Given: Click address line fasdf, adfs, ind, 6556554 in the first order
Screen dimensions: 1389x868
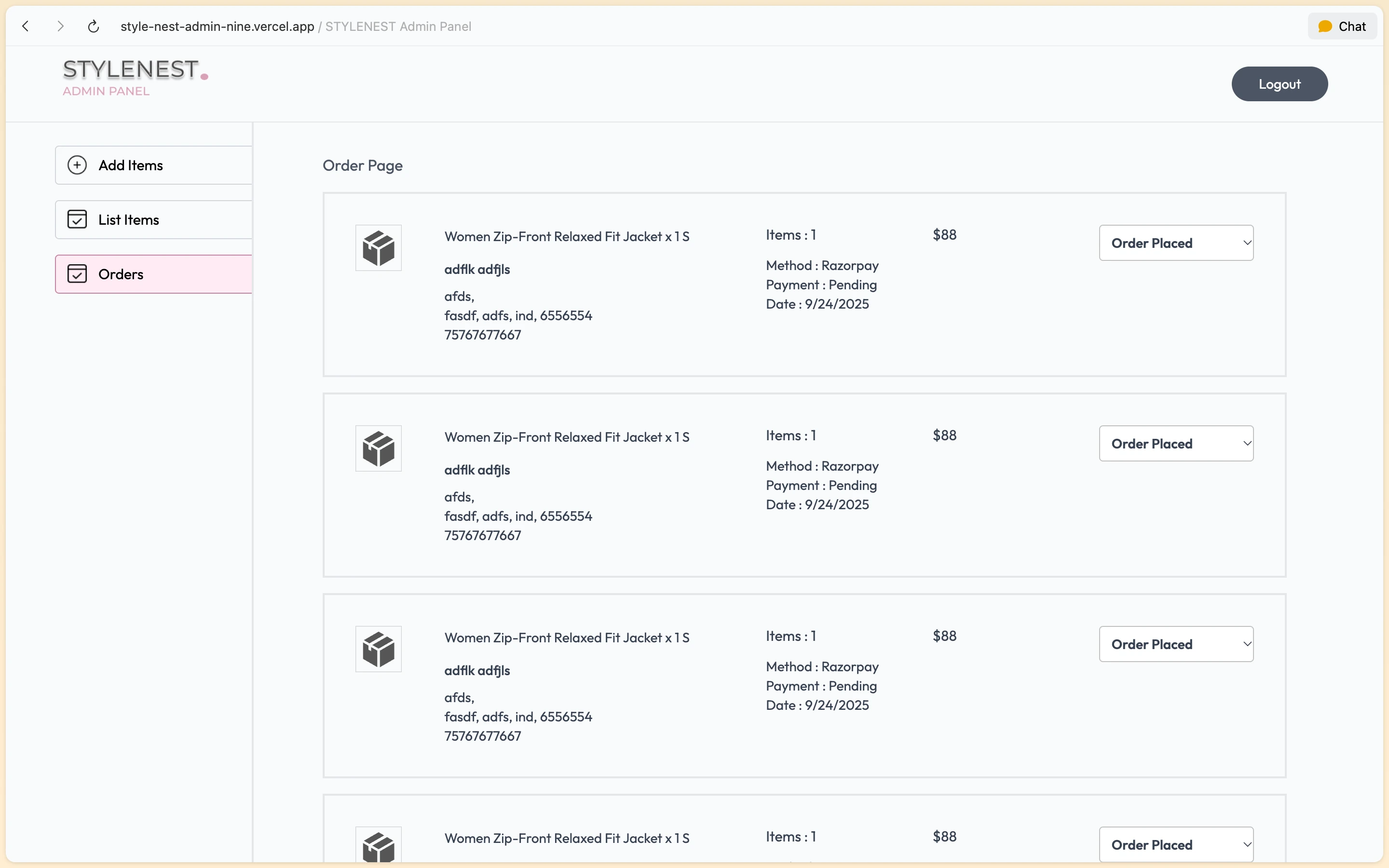Looking at the screenshot, I should tap(518, 316).
